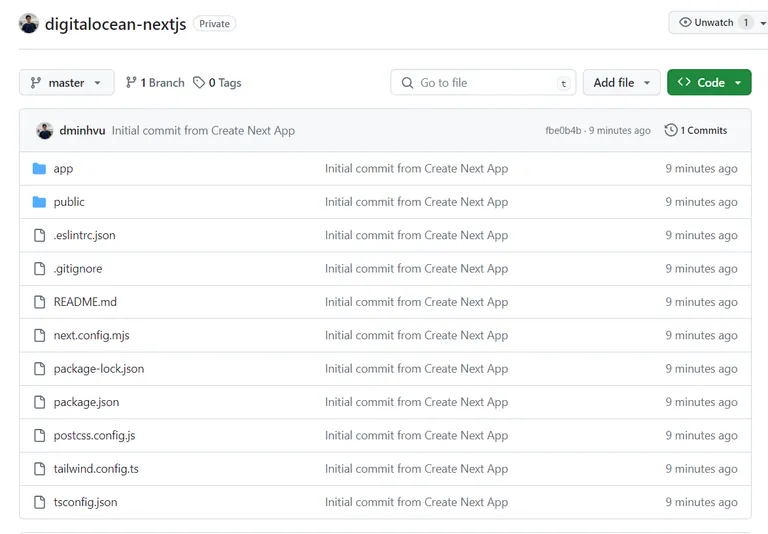Screen dimensions: 768x534
Task: Open the master branch dropdown
Action: tap(67, 82)
